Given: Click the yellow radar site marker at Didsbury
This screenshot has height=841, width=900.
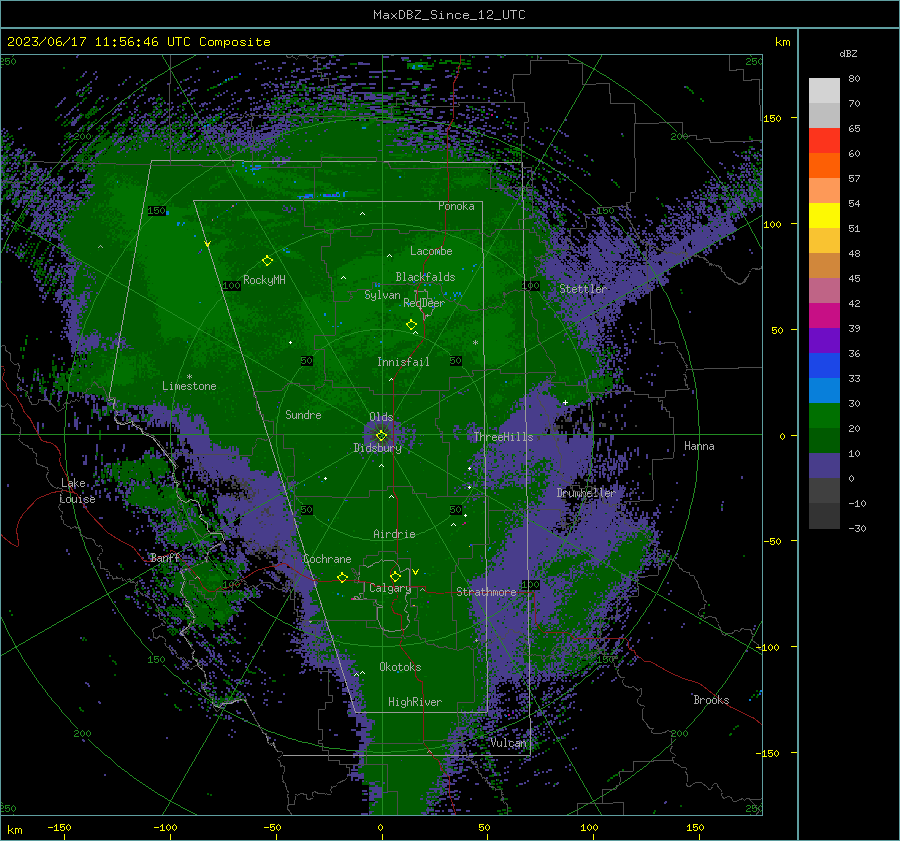Looking at the screenshot, I should (381, 436).
